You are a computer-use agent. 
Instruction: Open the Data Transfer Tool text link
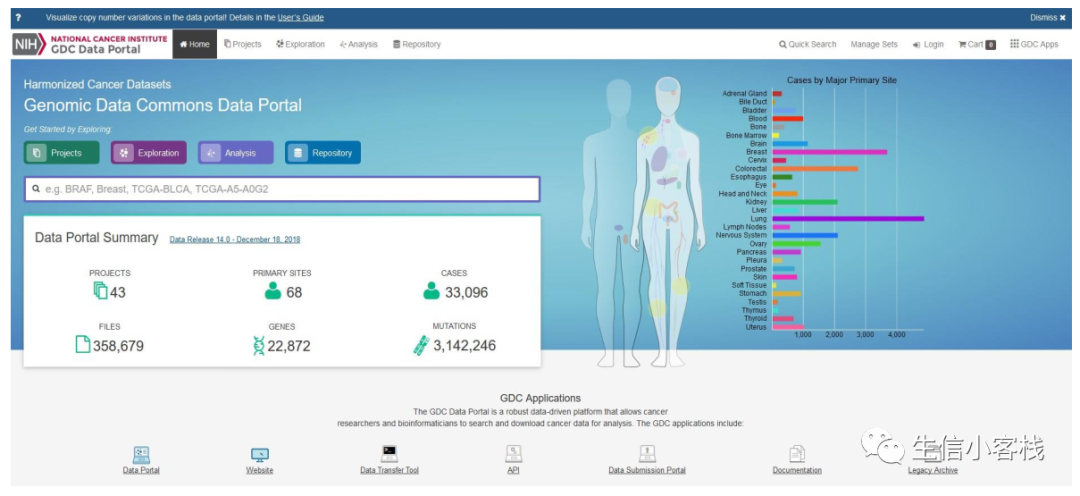[x=389, y=471]
